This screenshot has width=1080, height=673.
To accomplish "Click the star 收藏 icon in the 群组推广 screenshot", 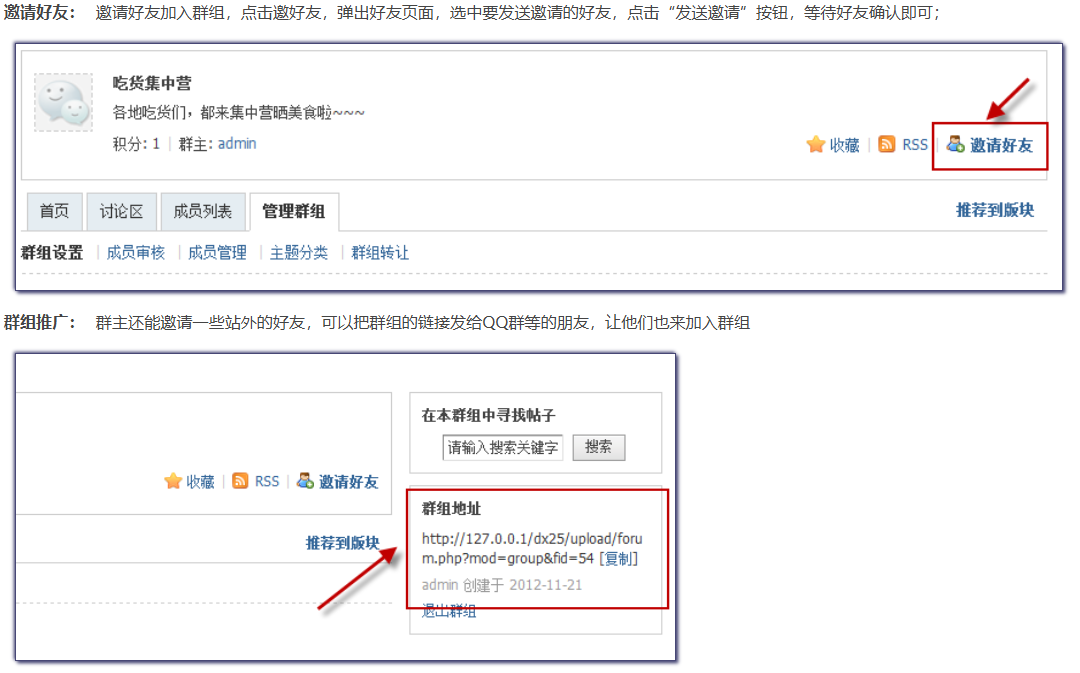I will click(173, 481).
